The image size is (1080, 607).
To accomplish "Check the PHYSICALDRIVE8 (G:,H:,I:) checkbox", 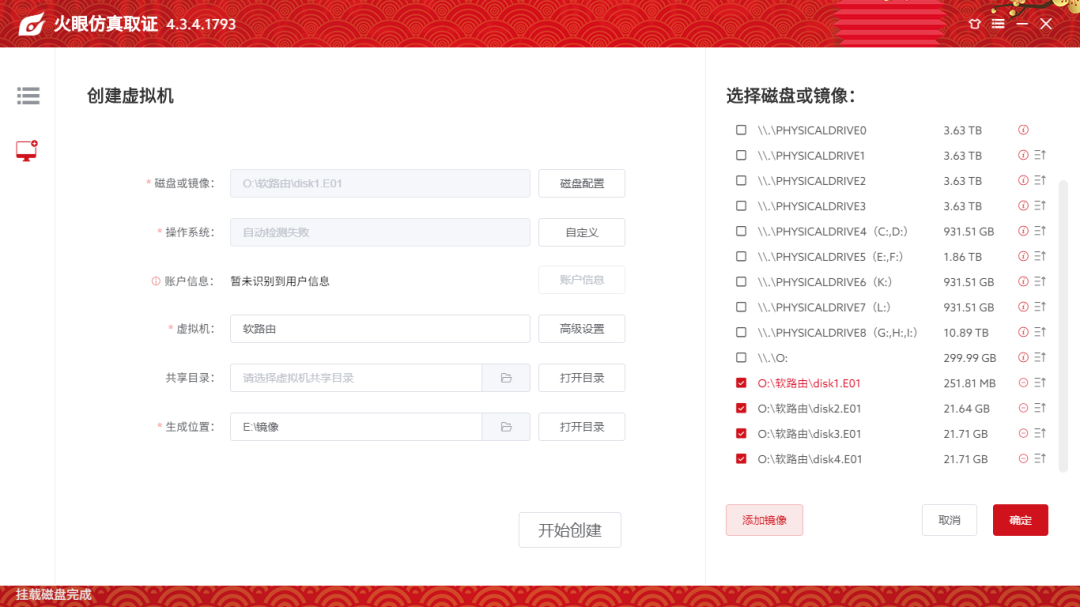I will click(x=741, y=332).
